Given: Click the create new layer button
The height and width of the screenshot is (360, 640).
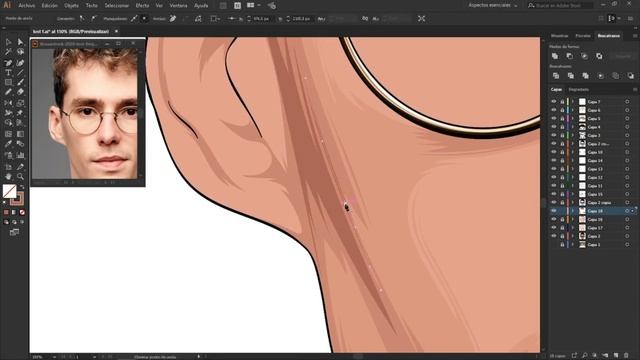Looking at the screenshot, I should pyautogui.click(x=616, y=356).
